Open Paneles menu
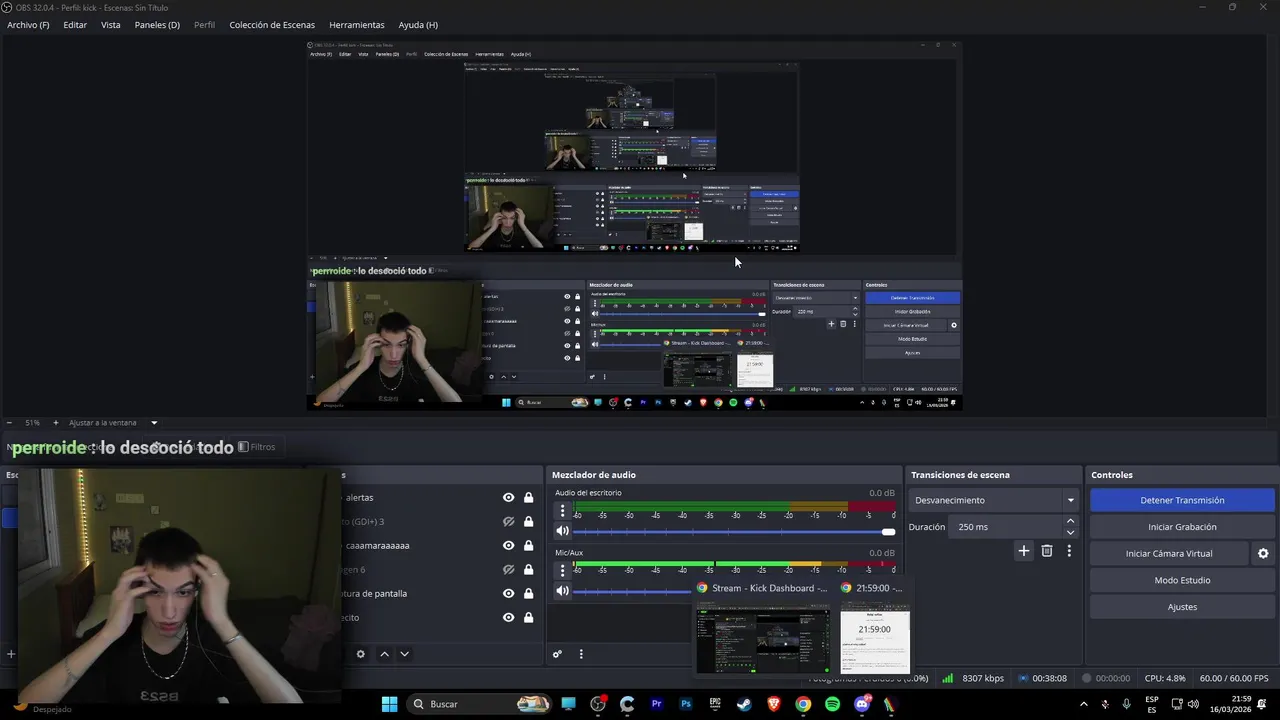 [157, 25]
